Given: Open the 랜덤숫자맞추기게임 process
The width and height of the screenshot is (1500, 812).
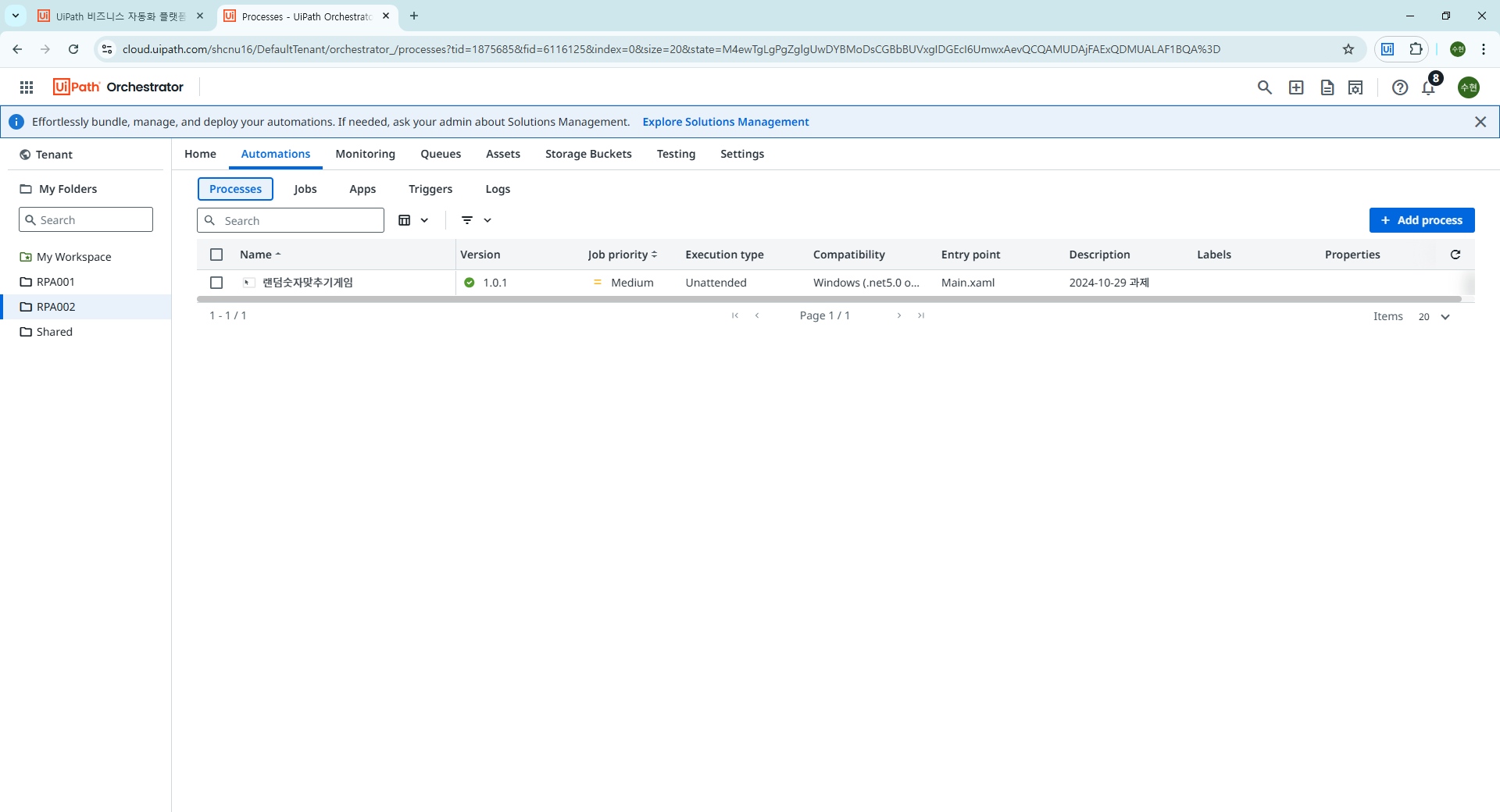Looking at the screenshot, I should [308, 283].
